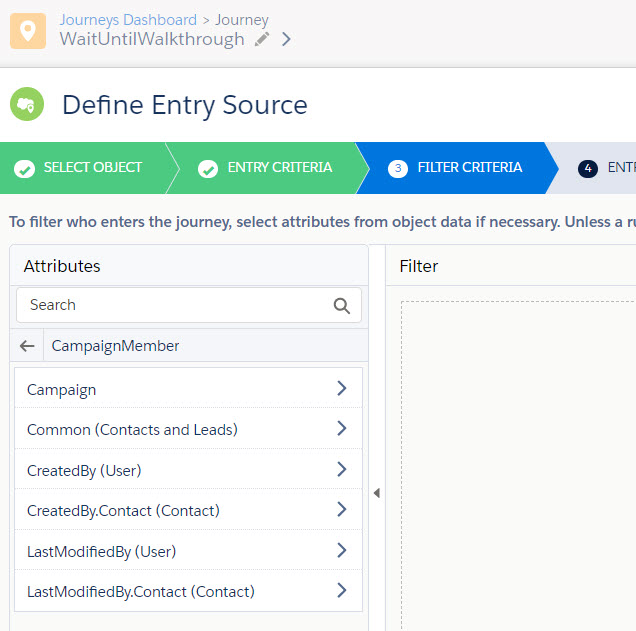Click the WaitUntilWalkthrough journey name
This screenshot has height=631, width=636.
tap(151, 40)
